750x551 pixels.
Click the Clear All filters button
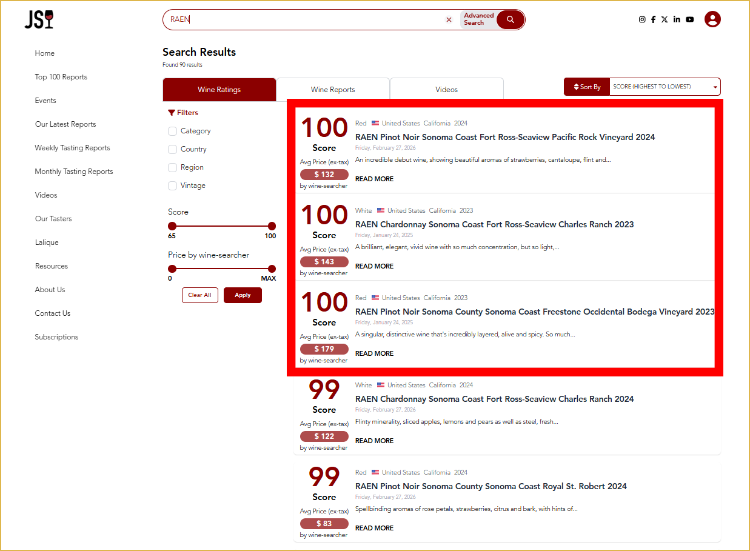[200, 295]
